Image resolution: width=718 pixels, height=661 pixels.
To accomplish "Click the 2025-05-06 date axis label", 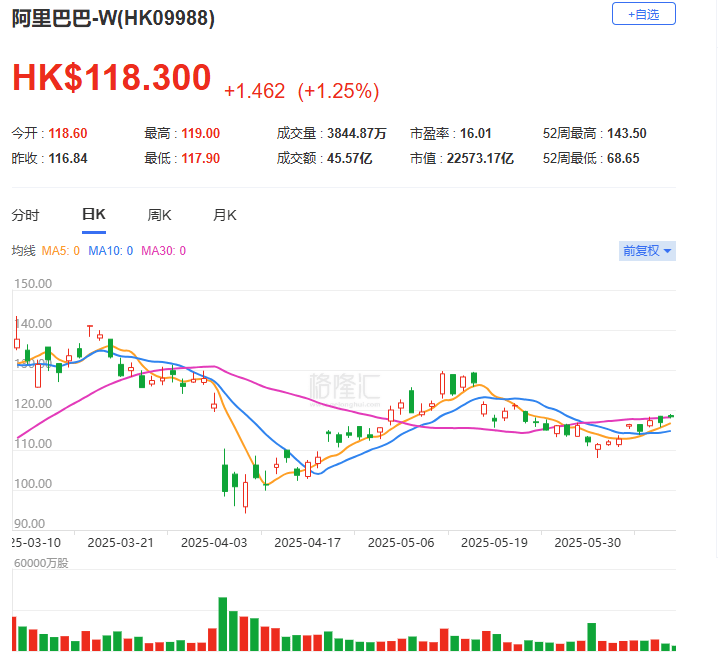I will pyautogui.click(x=401, y=543).
